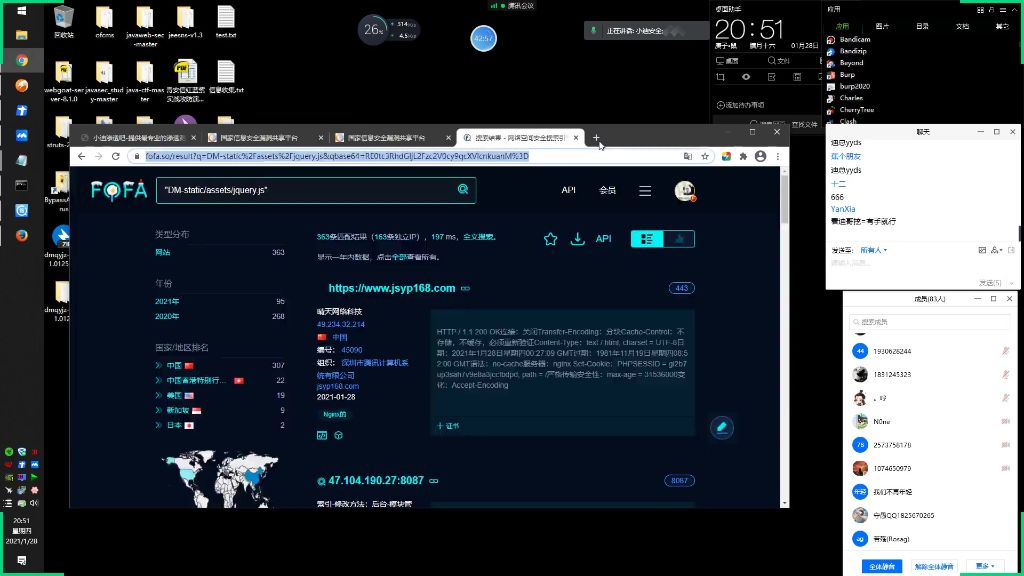Open the https://www.jsyp168.com result link
The image size is (1024, 576).
(392, 288)
